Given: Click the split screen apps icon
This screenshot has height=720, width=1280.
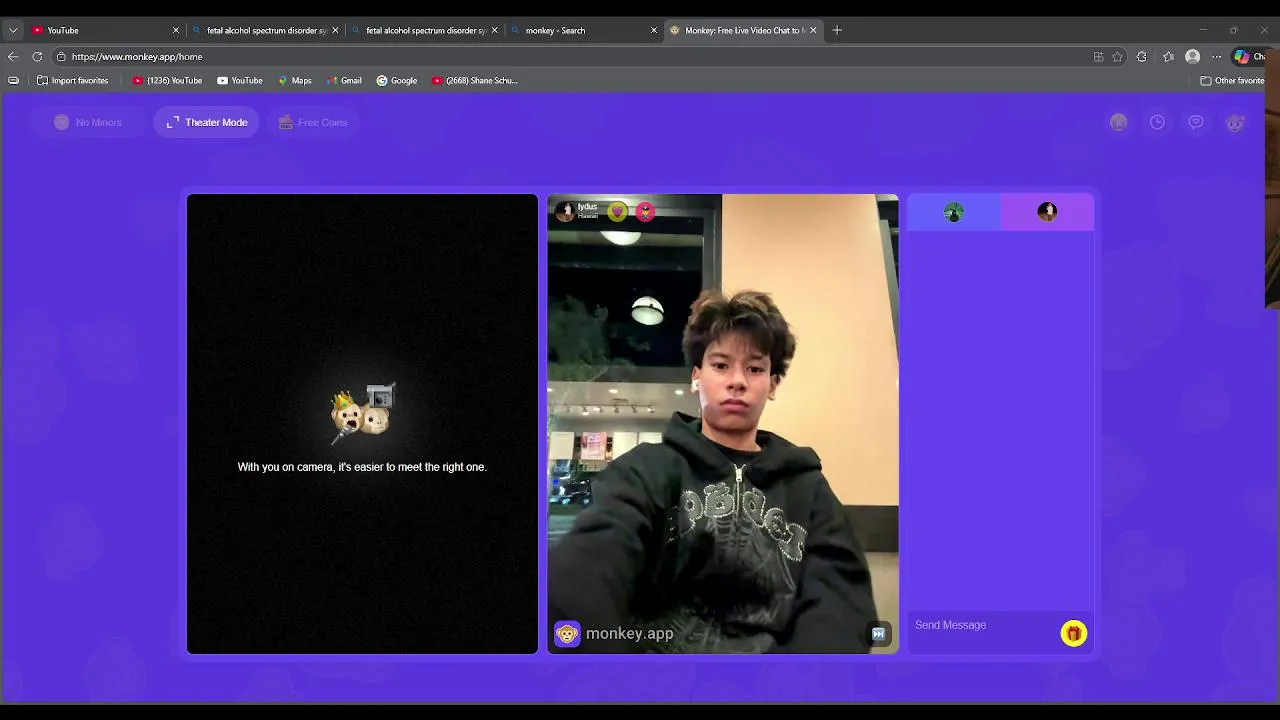Looking at the screenshot, I should [x=1098, y=57].
